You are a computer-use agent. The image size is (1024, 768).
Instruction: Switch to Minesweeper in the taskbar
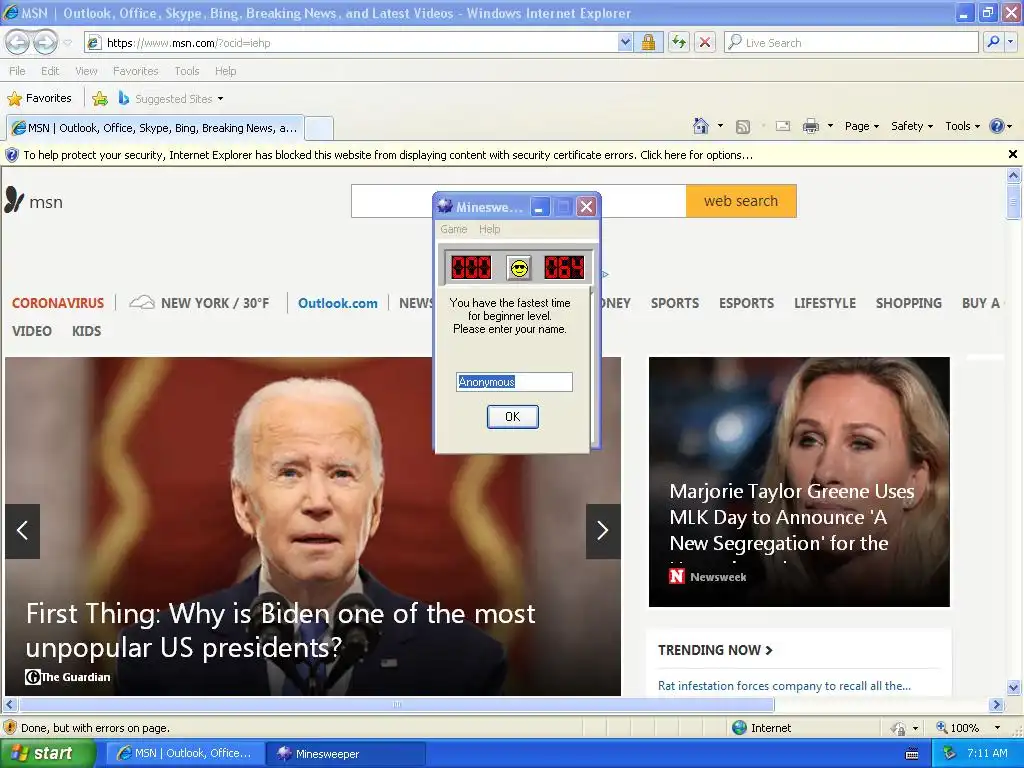[345, 754]
